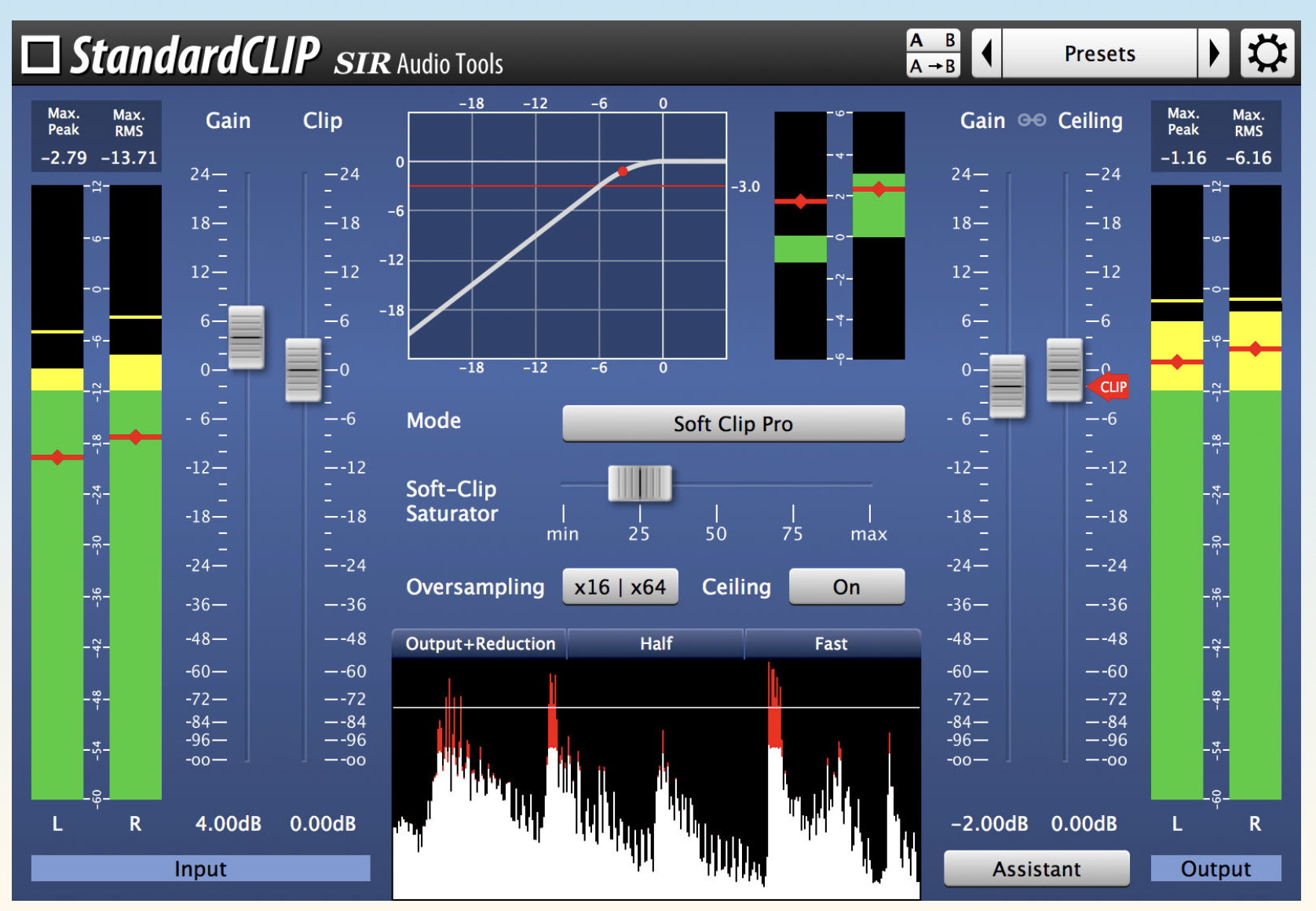Click the 50 mark on the Saturator scale
Image resolution: width=1316 pixels, height=911 pixels.
click(716, 533)
